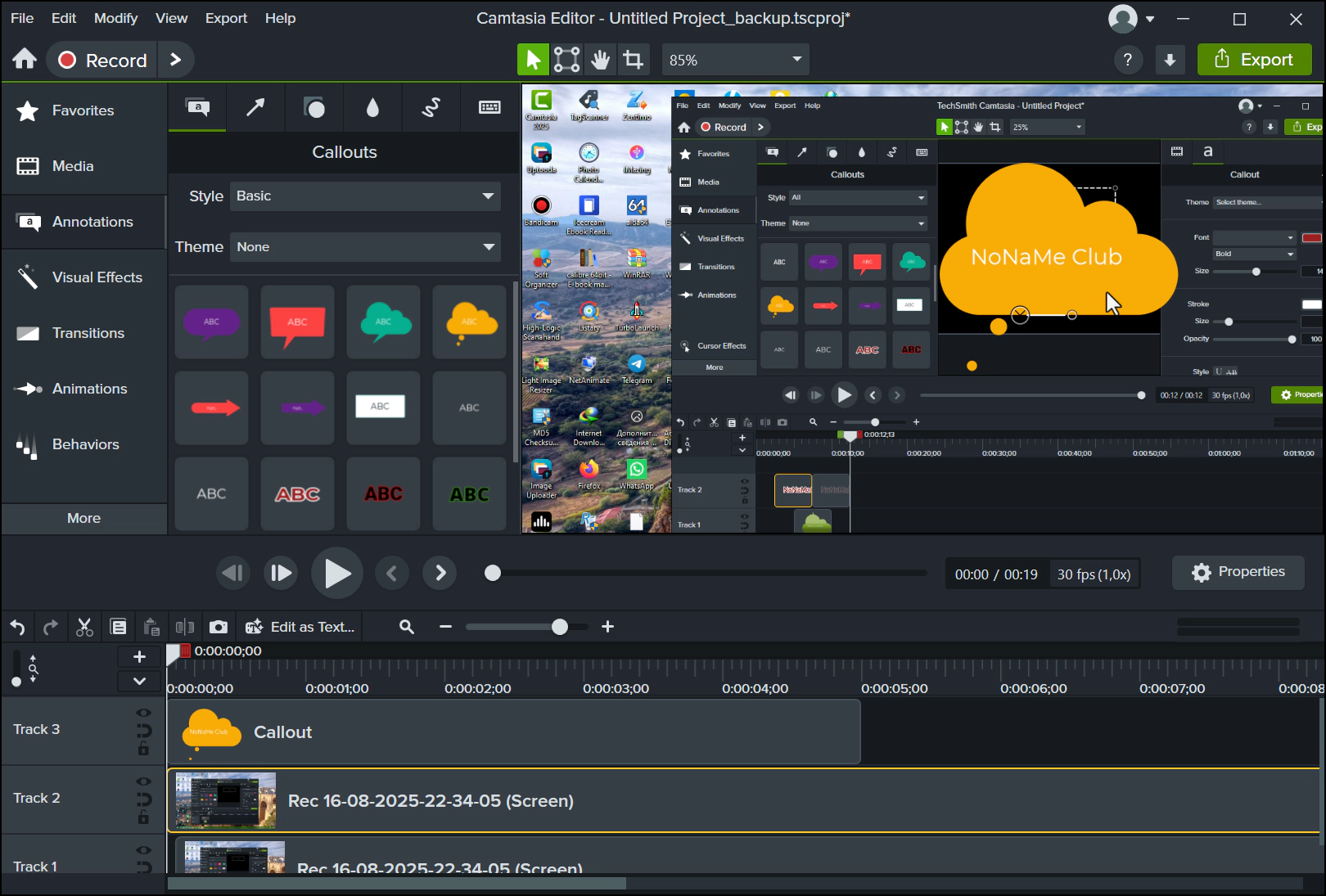Viewport: 1326px width, 896px height.
Task: Open the Arrows and Lines annotation tab
Action: (255, 107)
